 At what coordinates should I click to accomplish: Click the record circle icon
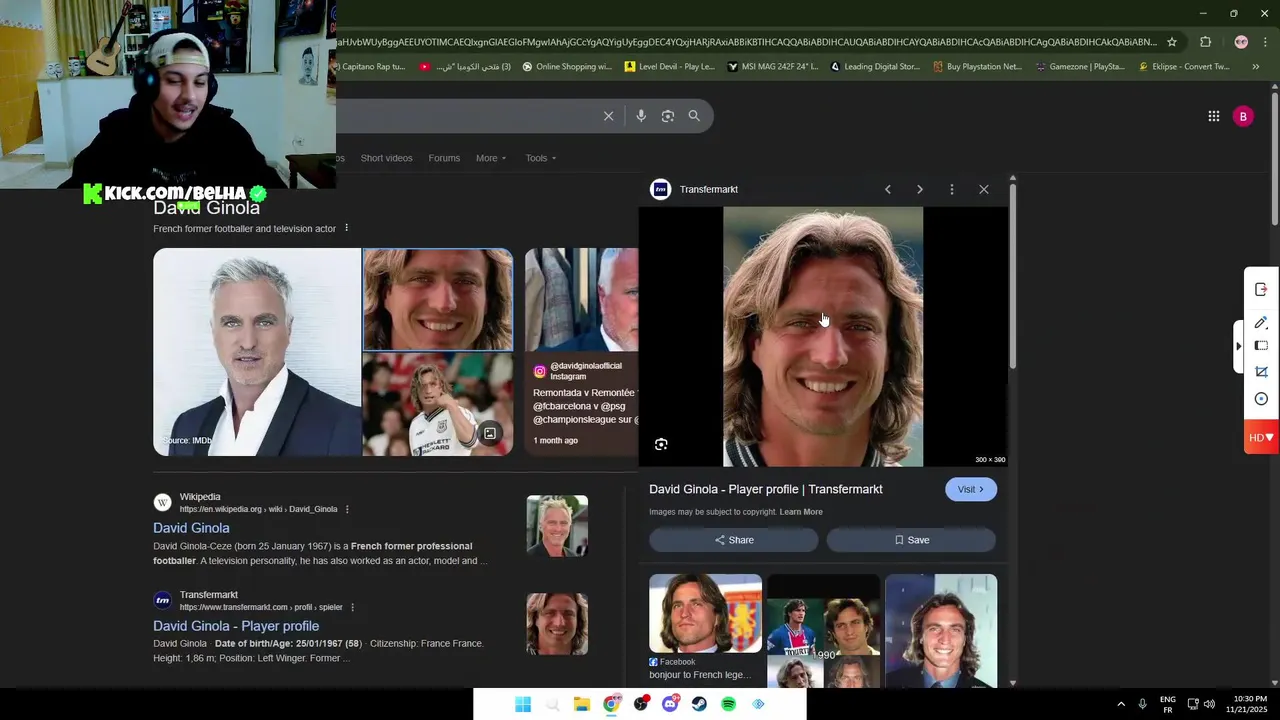1261,399
